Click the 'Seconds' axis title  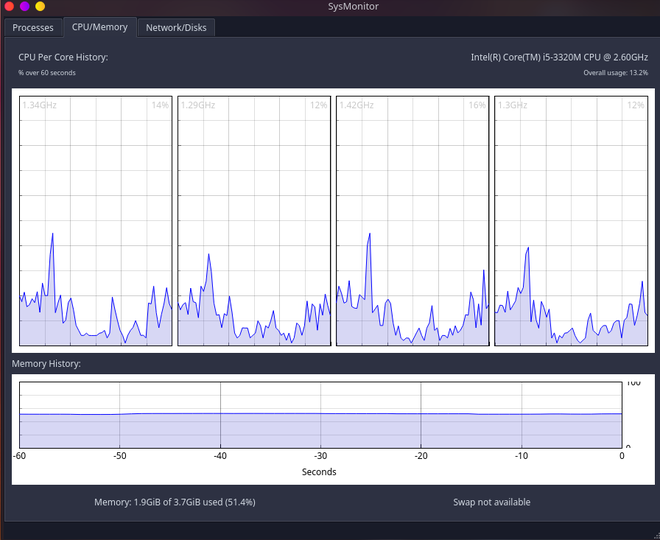pos(319,472)
